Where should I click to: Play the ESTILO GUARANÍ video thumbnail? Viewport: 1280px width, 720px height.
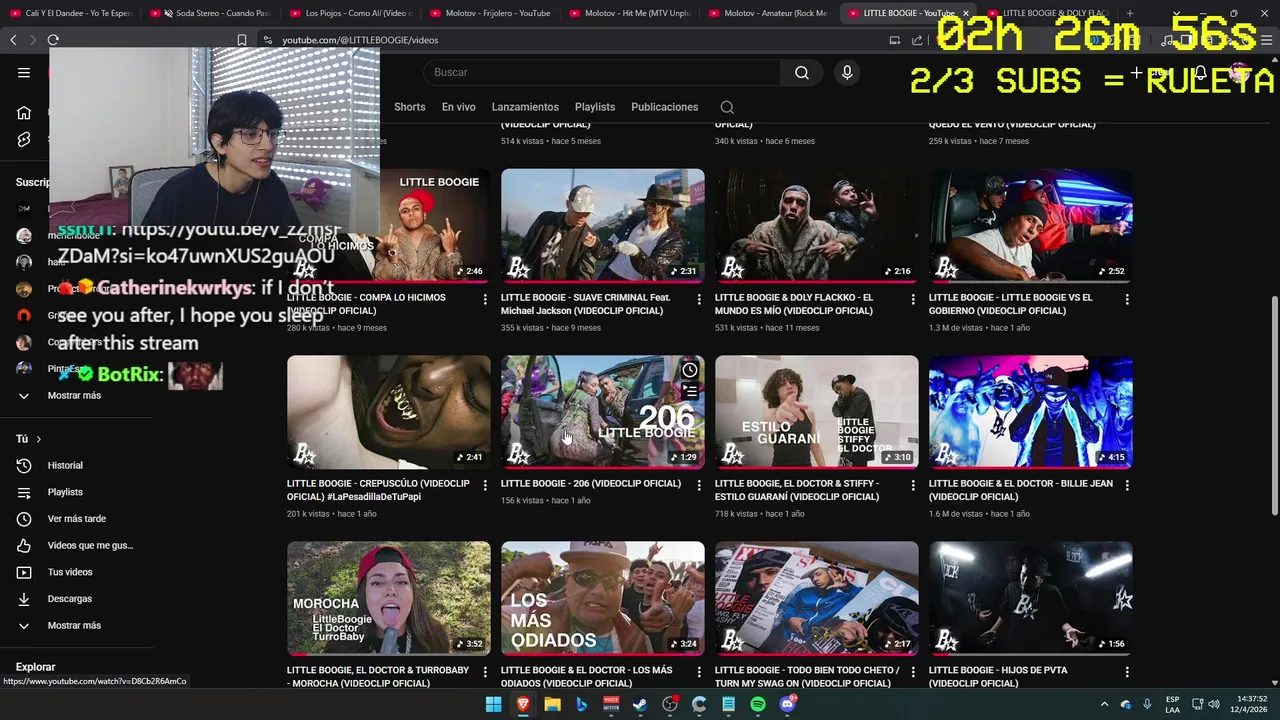click(x=816, y=411)
